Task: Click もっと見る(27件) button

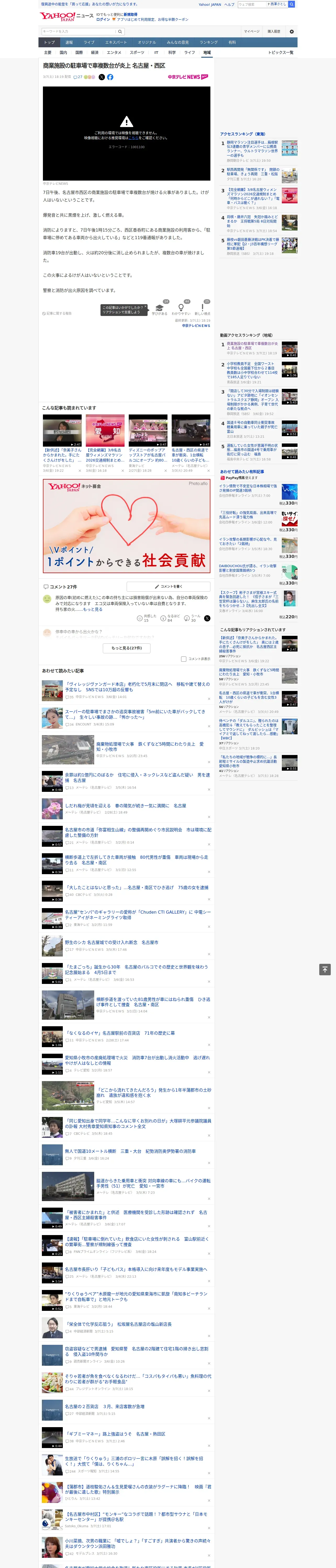Action: (126, 648)
